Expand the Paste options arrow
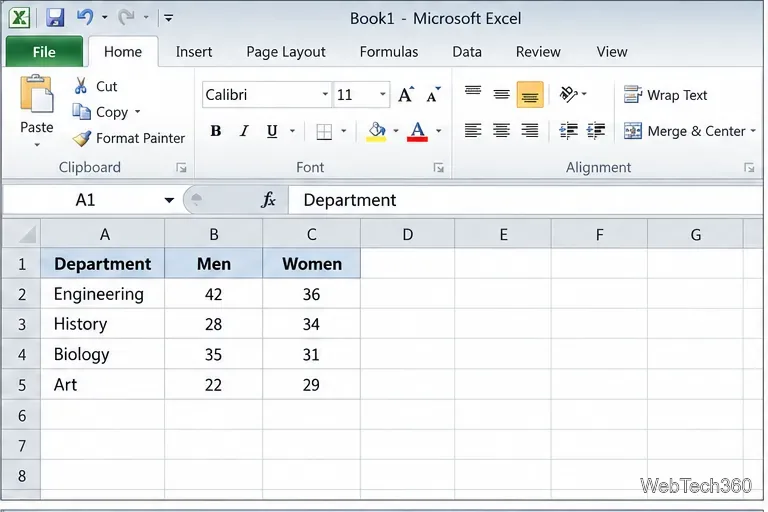The image size is (768, 512). (x=37, y=145)
